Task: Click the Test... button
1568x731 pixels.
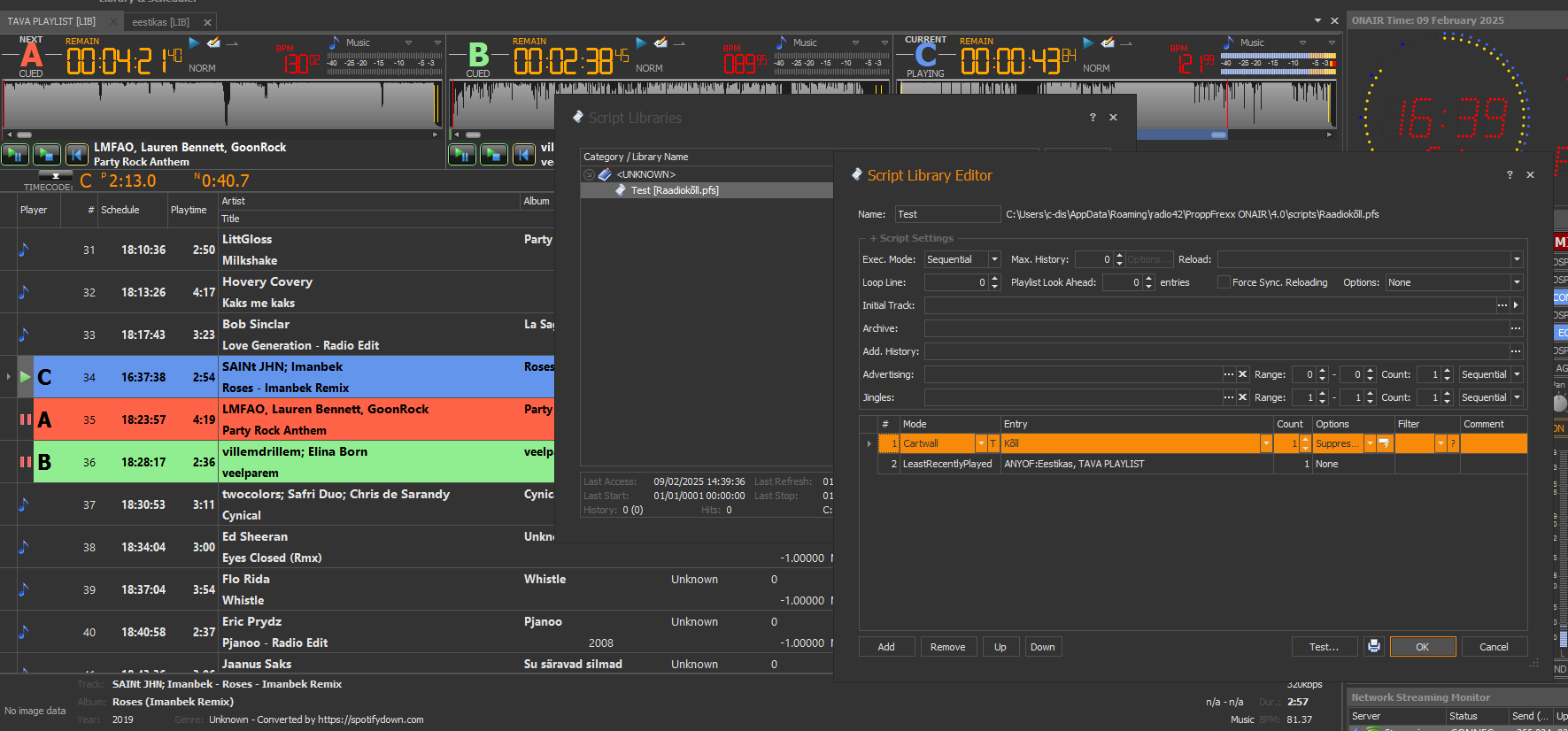Action: (1324, 647)
